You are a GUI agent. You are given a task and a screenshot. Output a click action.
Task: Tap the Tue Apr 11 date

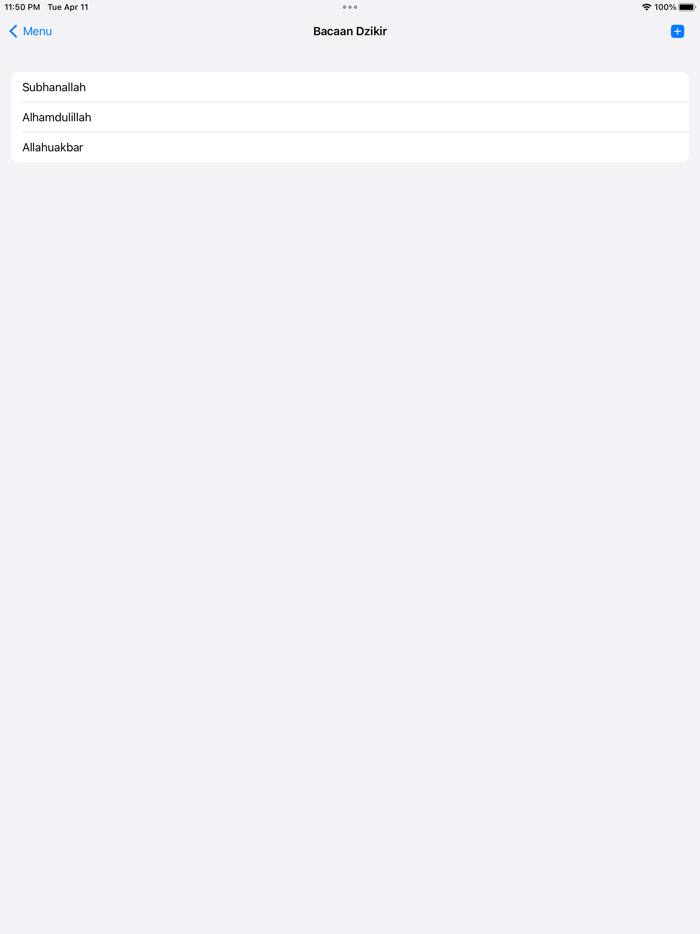tap(68, 7)
